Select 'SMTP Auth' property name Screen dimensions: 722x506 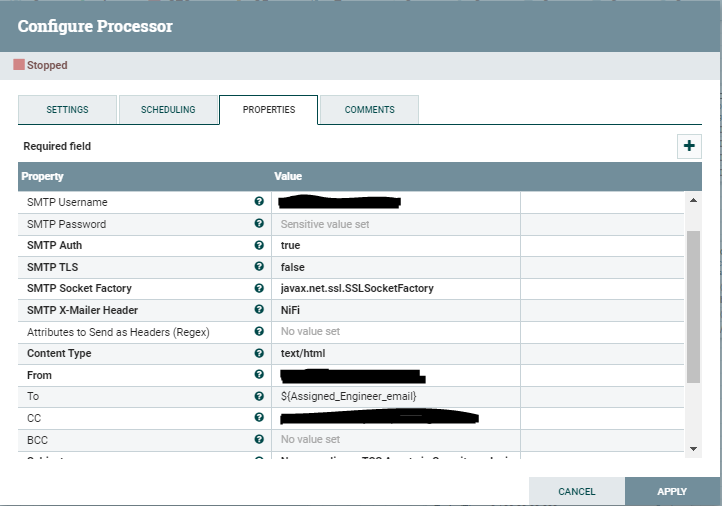54,245
